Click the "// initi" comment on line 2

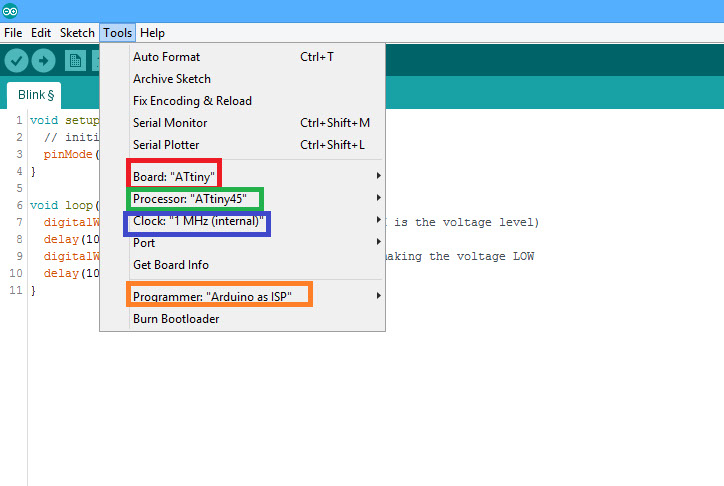(71, 137)
